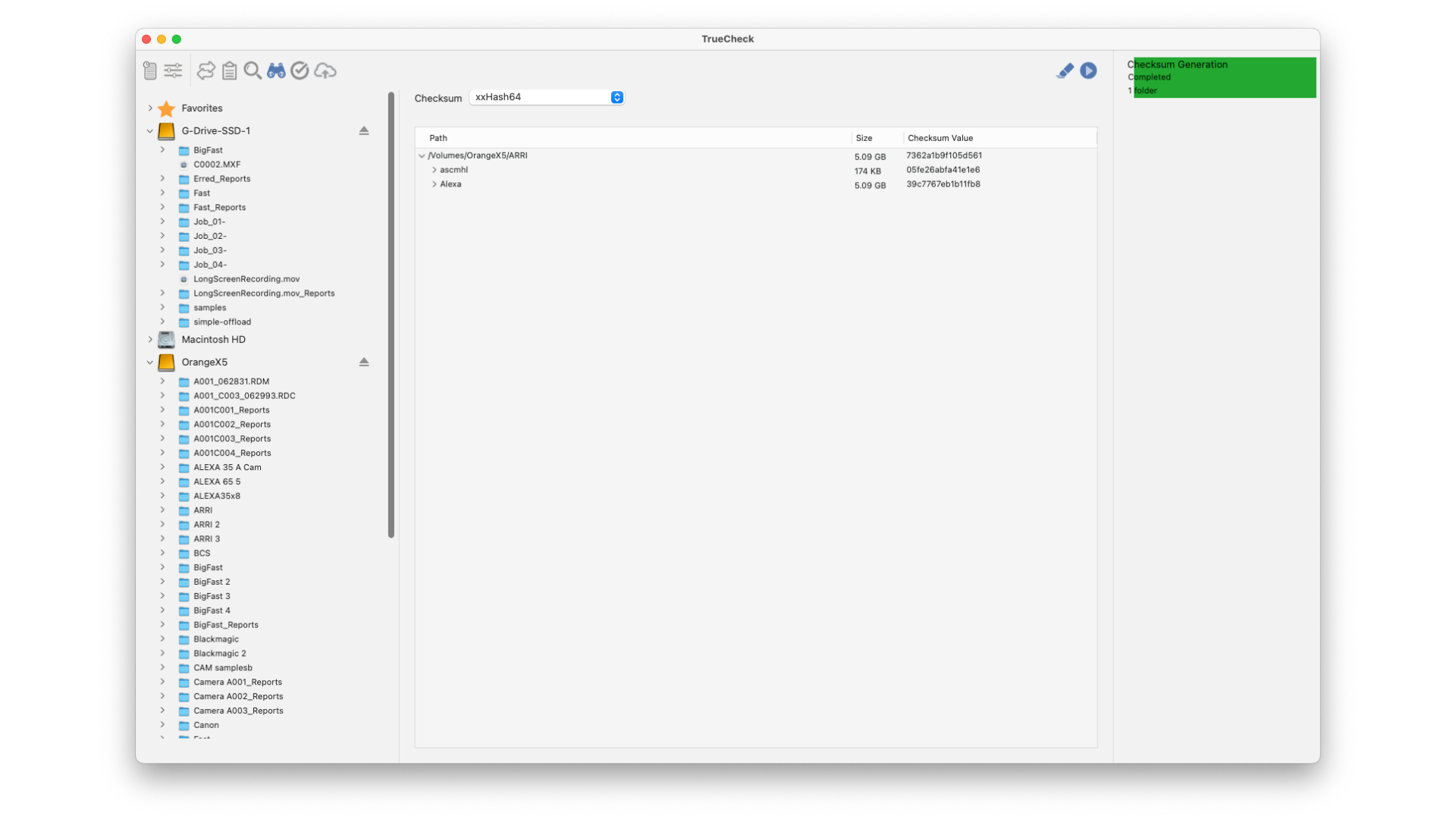The image size is (1456, 819).
Task: Select the A001C004_Reports folder
Action: point(232,453)
